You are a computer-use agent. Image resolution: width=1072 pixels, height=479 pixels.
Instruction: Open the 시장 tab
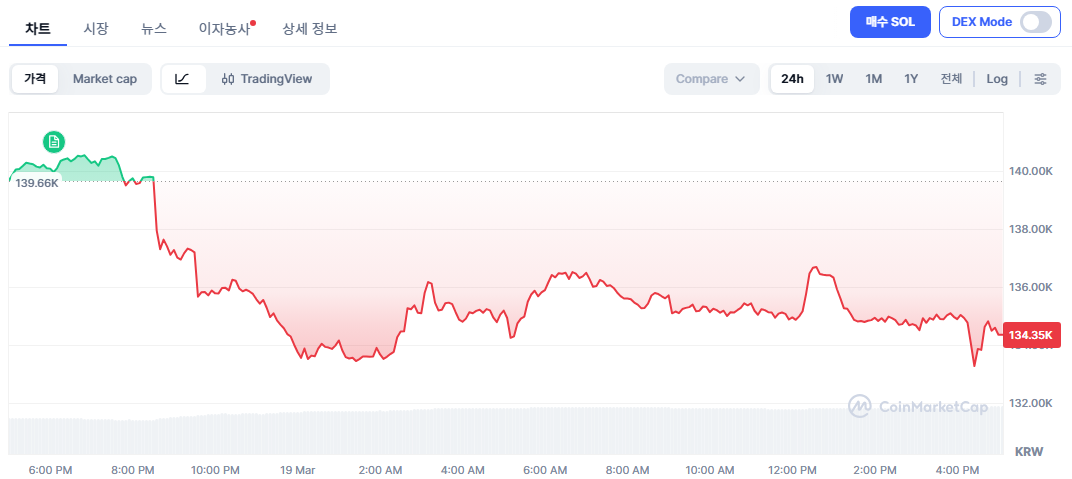96,28
